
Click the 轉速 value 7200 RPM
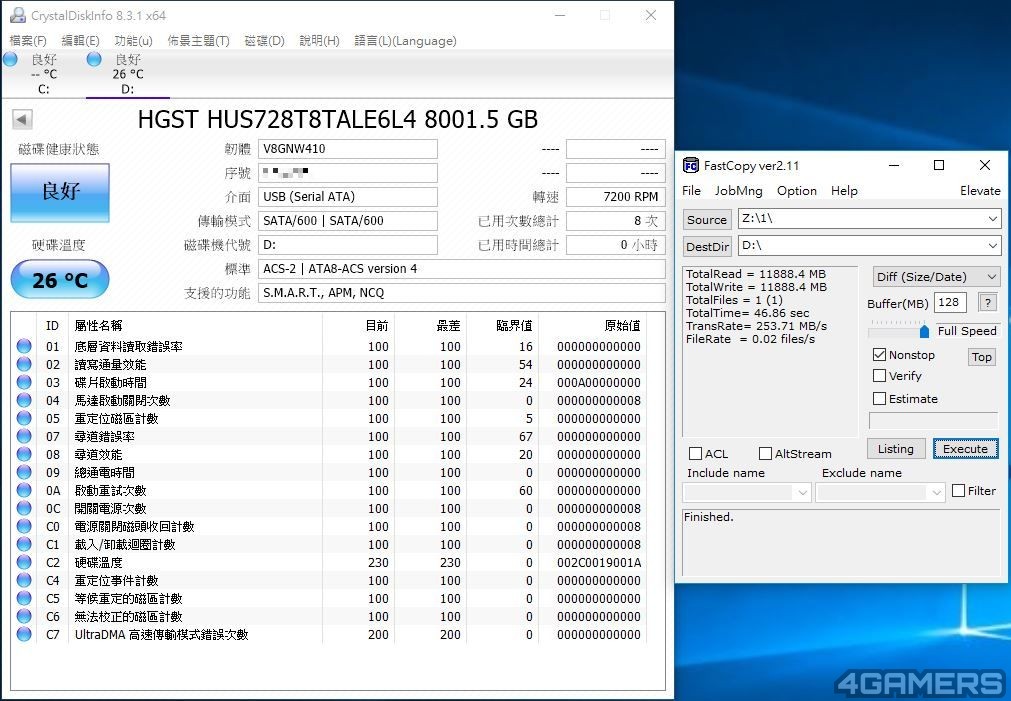pyautogui.click(x=616, y=197)
